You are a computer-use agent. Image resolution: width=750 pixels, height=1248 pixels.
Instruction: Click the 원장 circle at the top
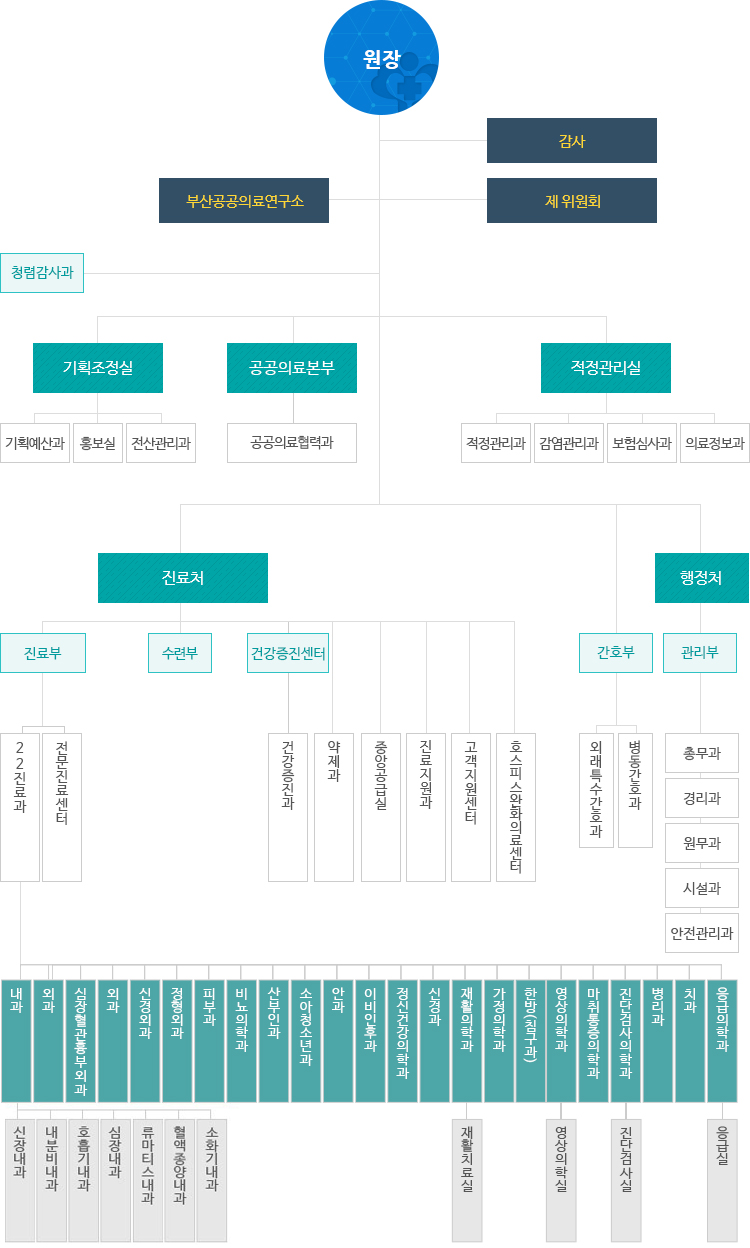[381, 58]
